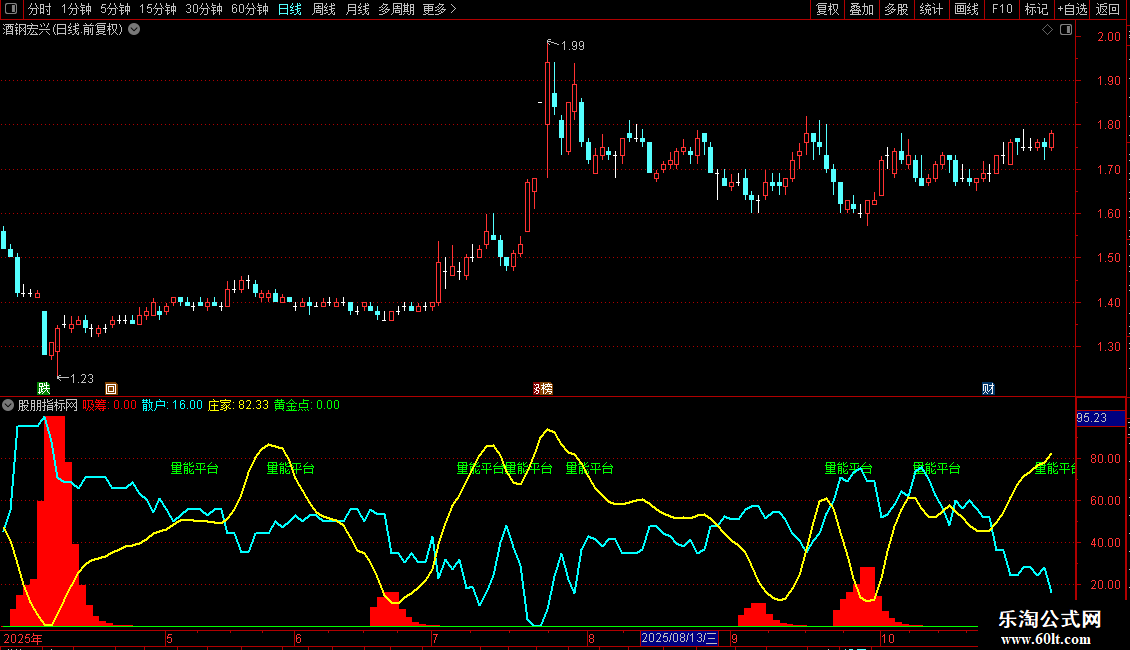Switch to the 1分钟 period
This screenshot has height=650, width=1130.
76,9
